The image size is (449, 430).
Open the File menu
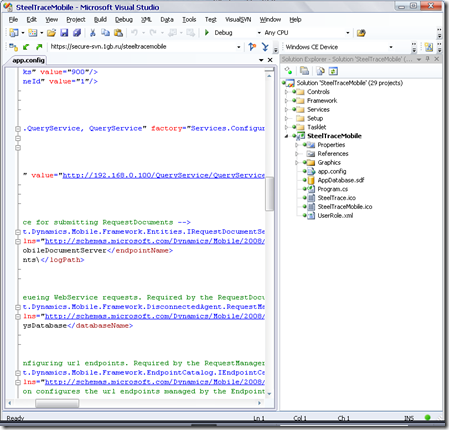click(x=13, y=20)
